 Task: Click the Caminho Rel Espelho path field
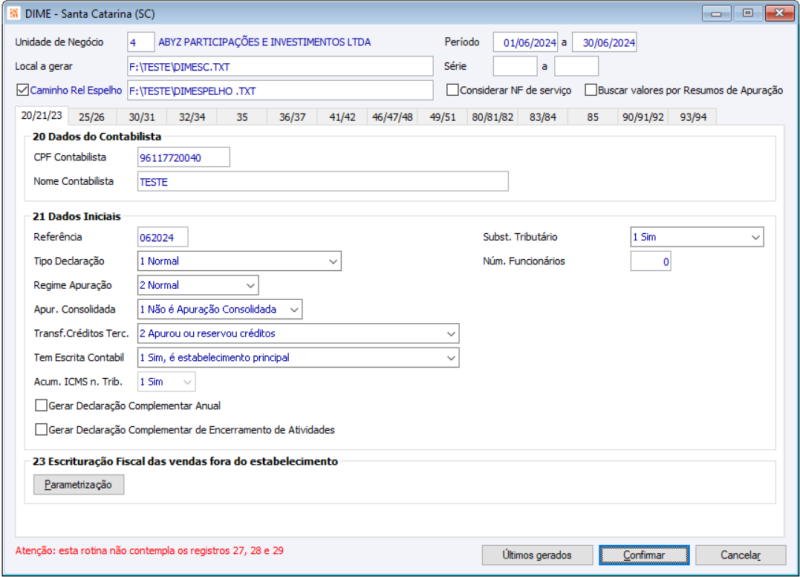[280, 90]
